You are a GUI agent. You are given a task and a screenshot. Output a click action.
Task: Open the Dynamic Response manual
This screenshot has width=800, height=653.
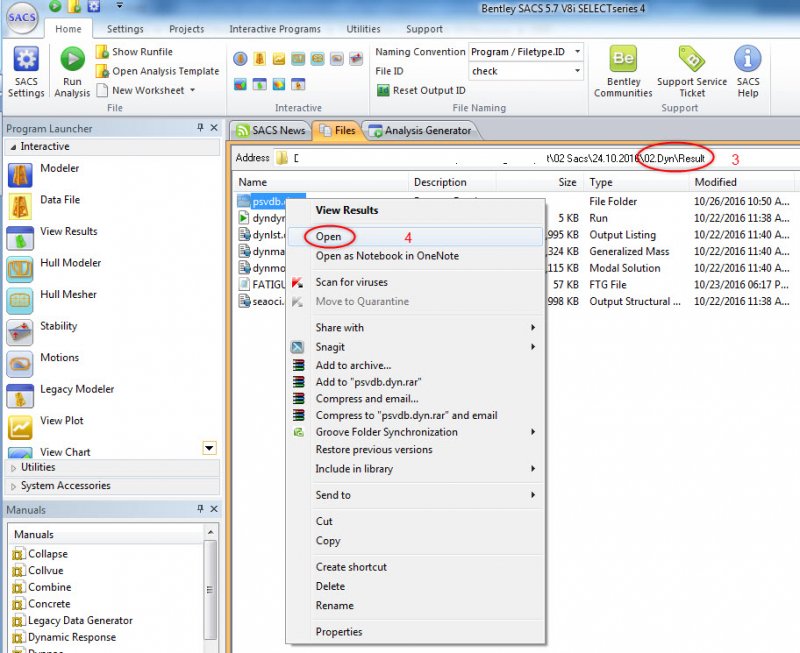64,637
